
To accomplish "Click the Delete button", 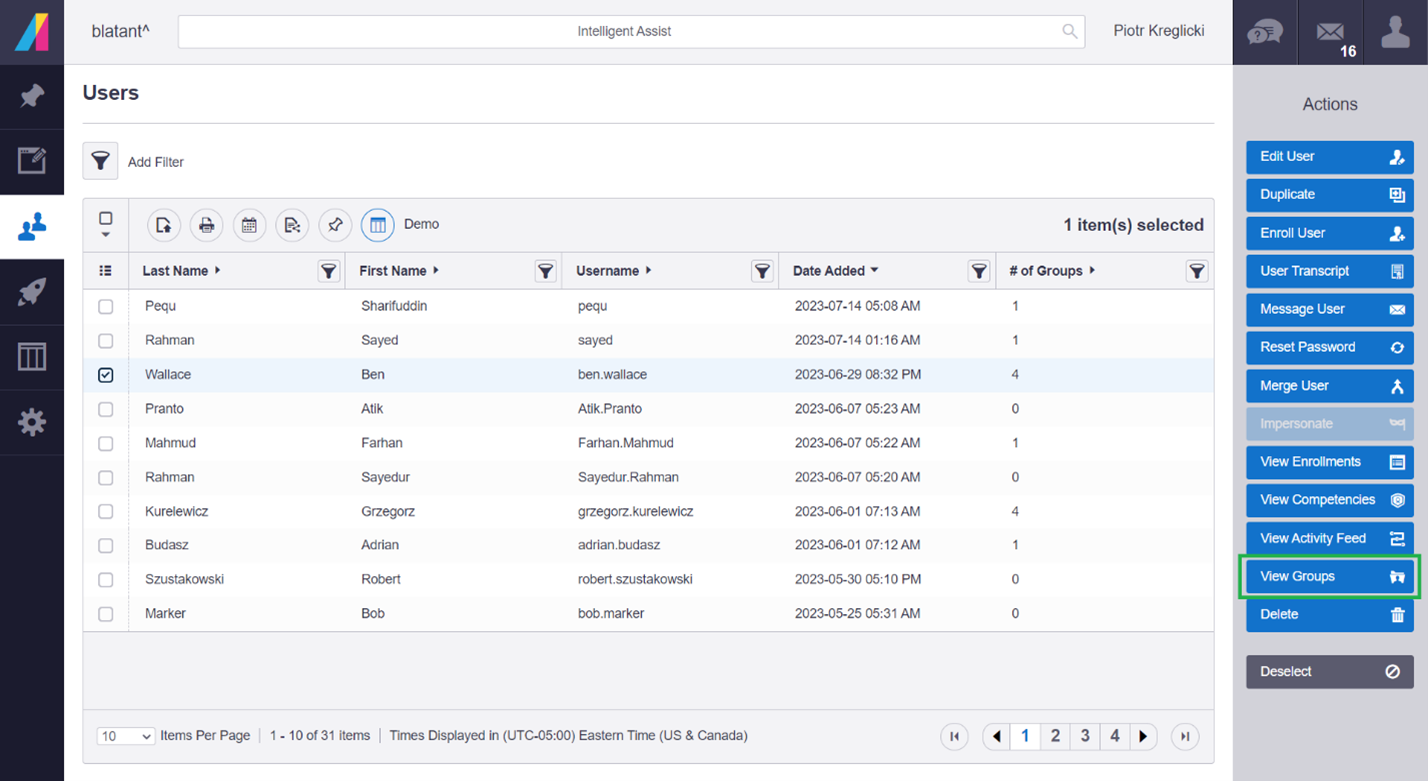I will click(x=1330, y=615).
